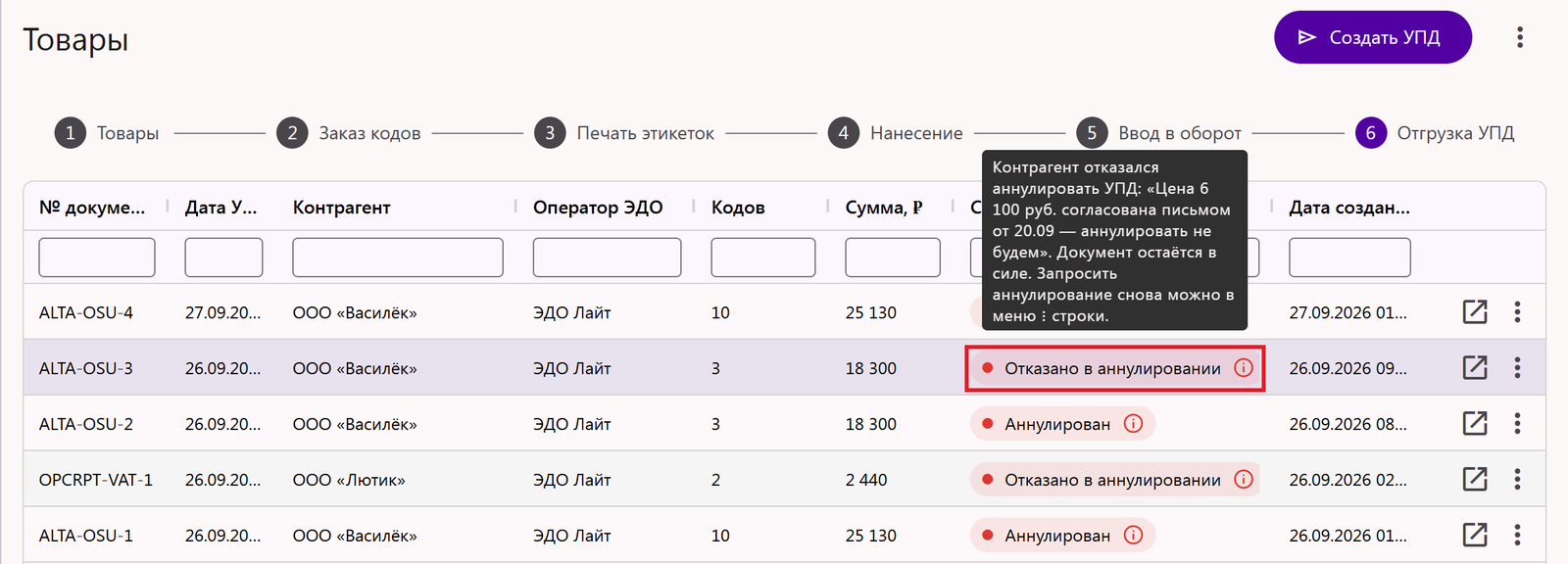The height and width of the screenshot is (564, 1568).
Task: Click the 2 440 sum cell
Action: [866, 480]
